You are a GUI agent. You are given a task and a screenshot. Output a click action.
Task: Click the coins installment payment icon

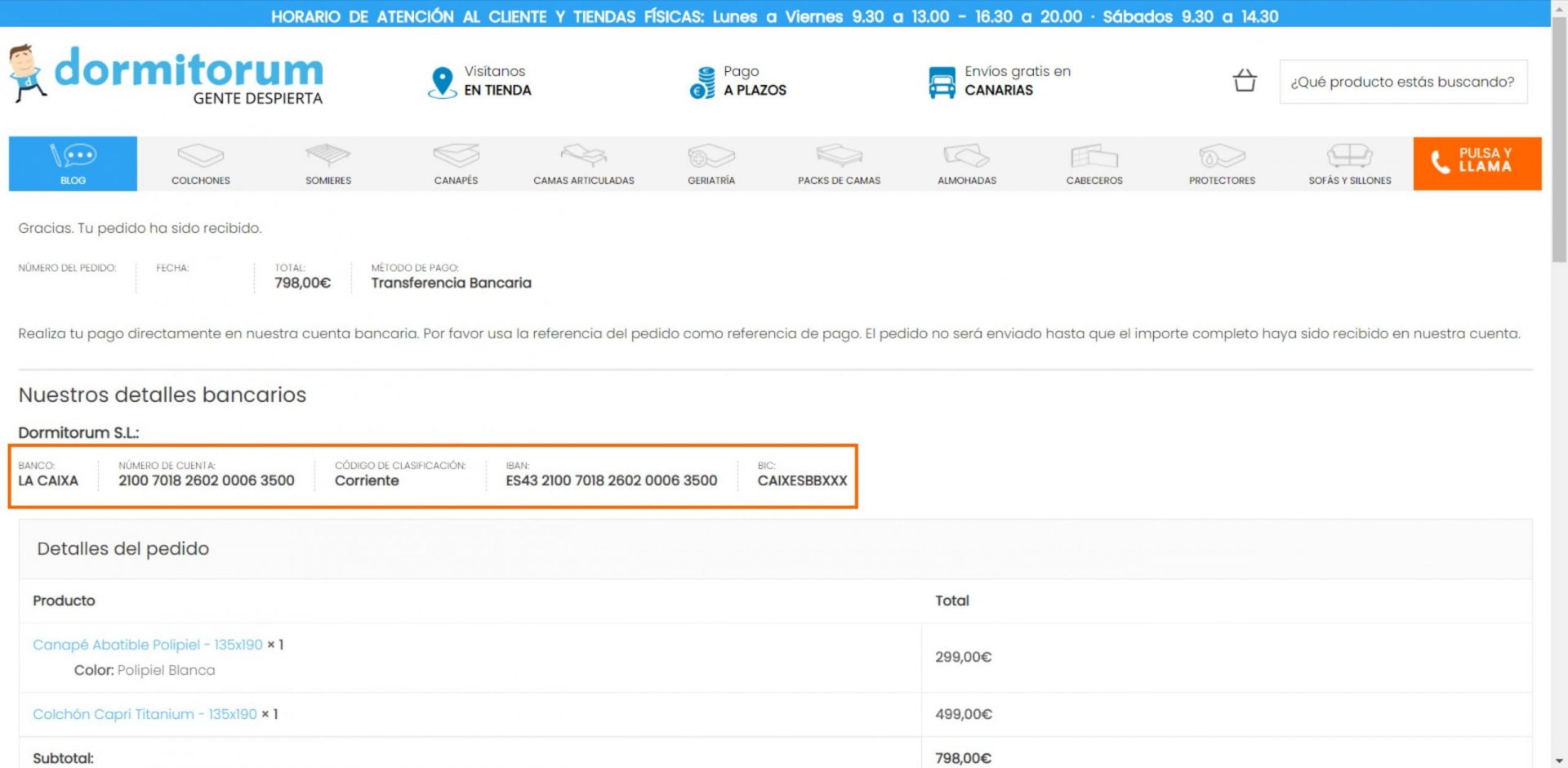(702, 83)
